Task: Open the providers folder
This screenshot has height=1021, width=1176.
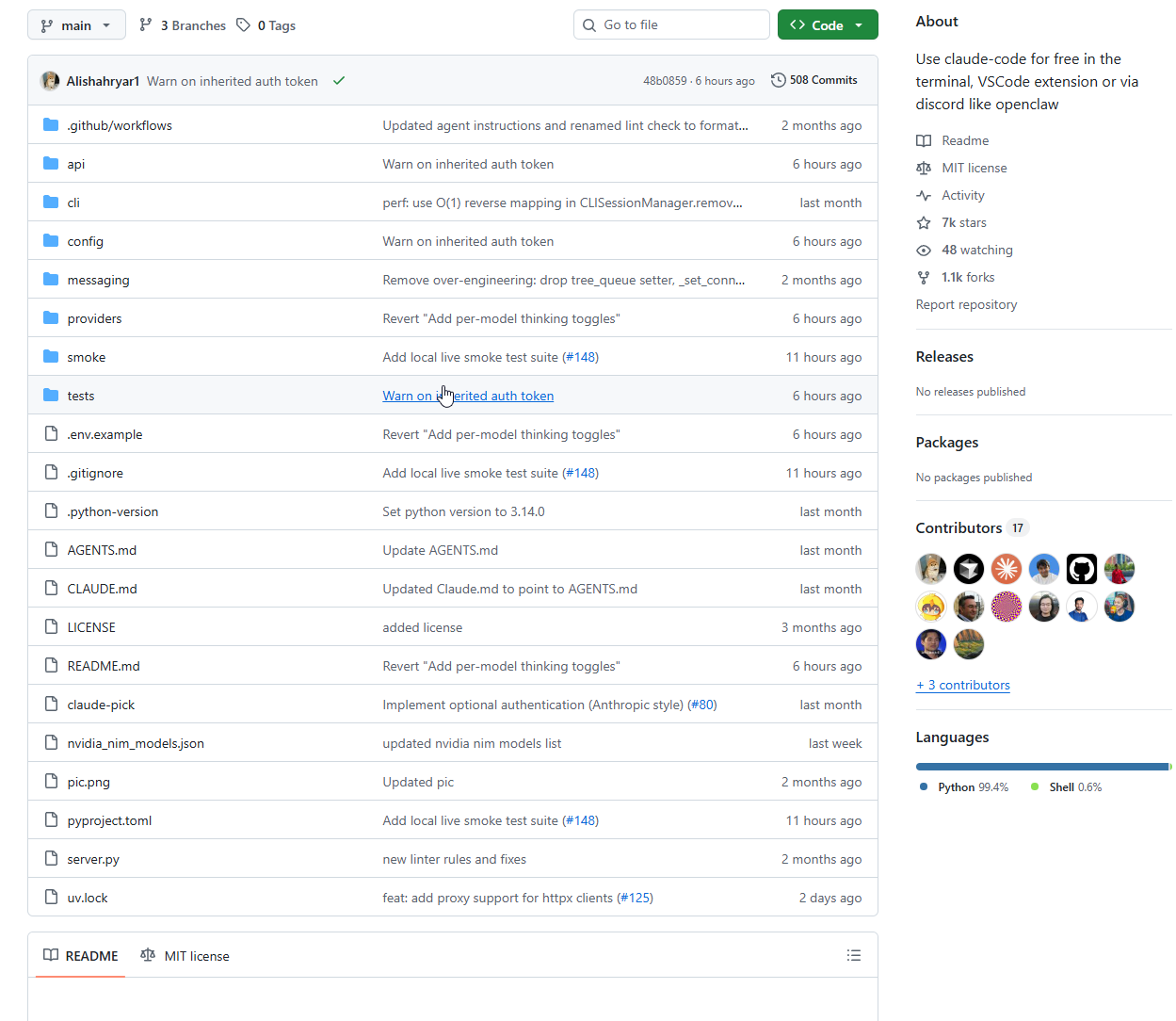Action: 95,318
